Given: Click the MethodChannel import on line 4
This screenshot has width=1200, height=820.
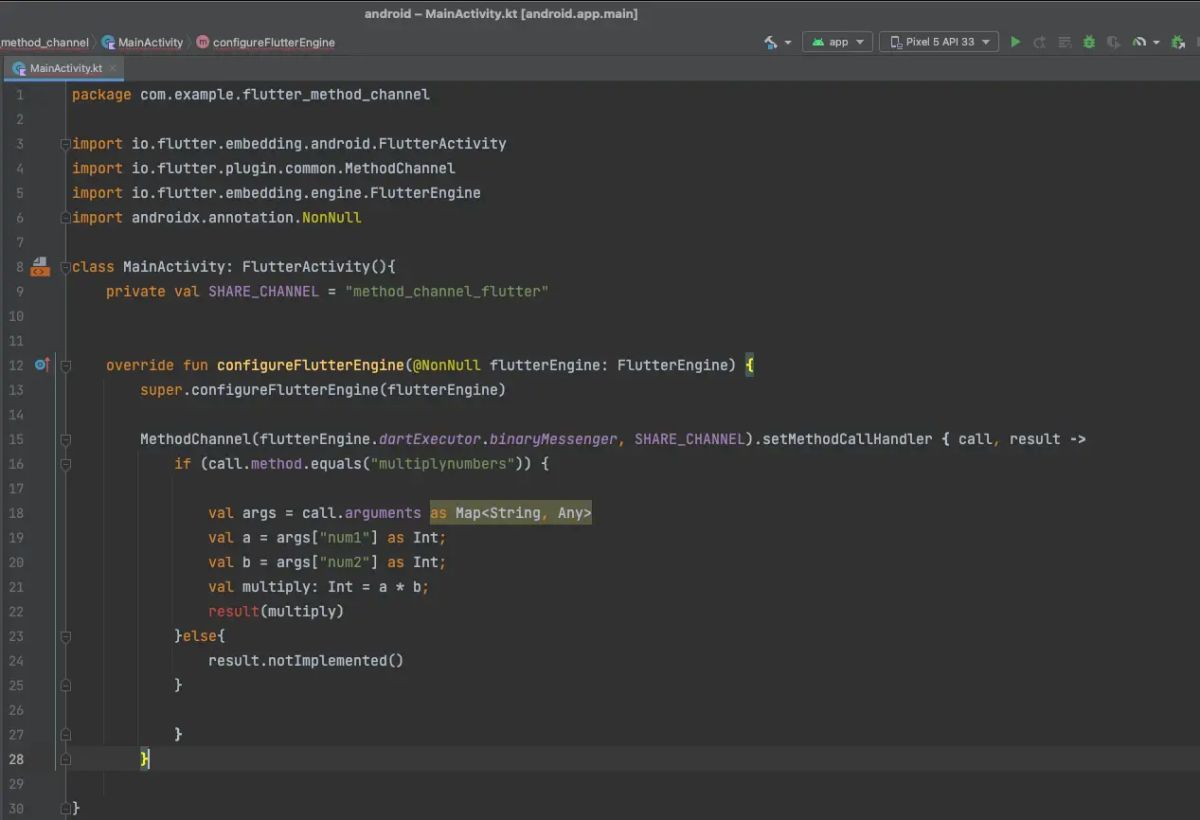Looking at the screenshot, I should tap(264, 168).
